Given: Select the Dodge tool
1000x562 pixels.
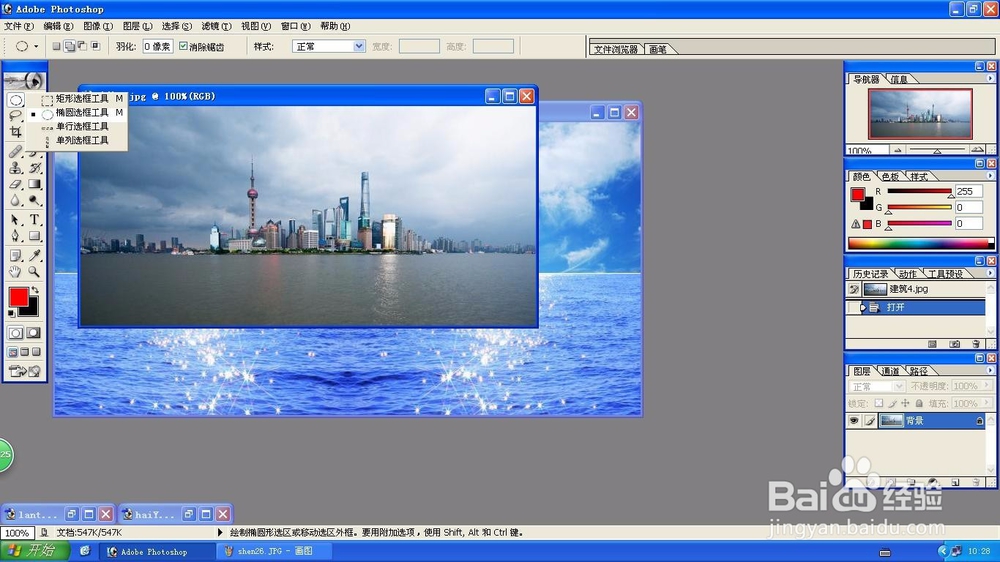Looking at the screenshot, I should 34,200.
